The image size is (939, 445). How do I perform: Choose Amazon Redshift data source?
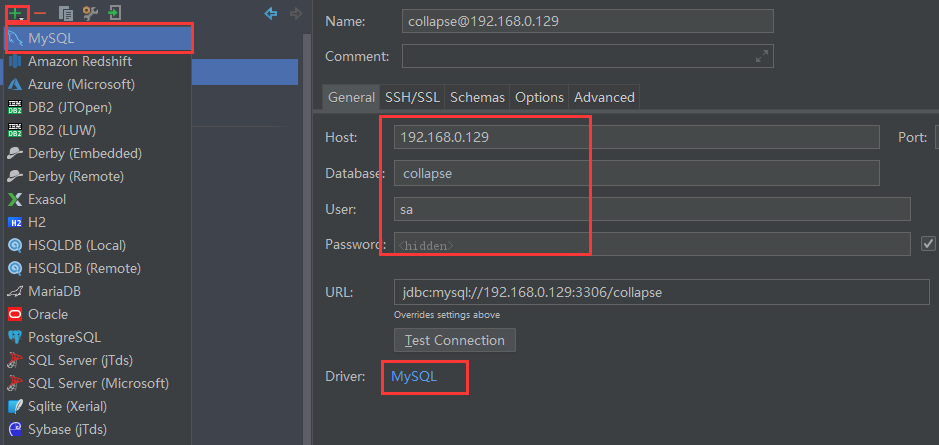98,61
